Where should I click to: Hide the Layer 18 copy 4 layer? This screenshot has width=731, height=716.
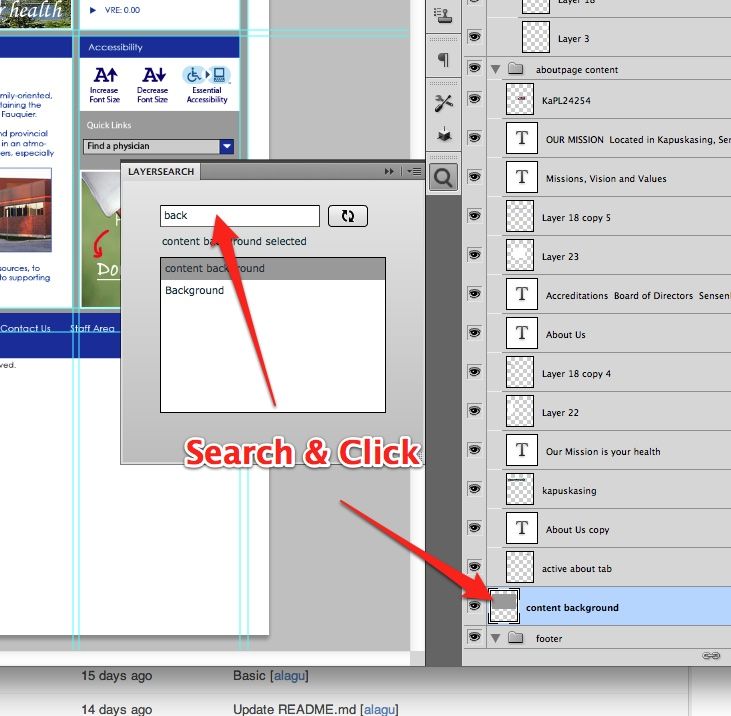pos(474,372)
